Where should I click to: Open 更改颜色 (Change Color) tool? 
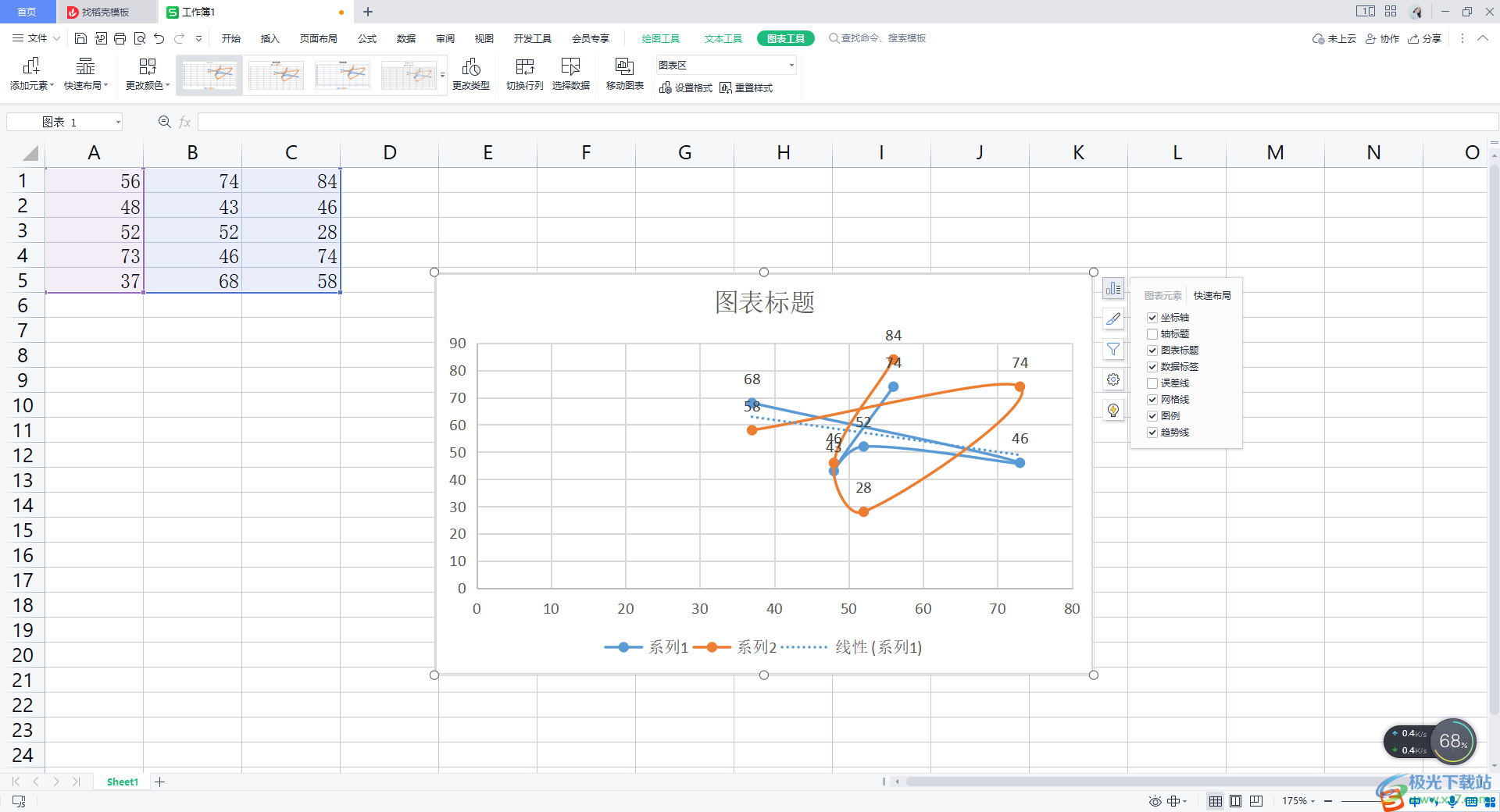pyautogui.click(x=148, y=75)
